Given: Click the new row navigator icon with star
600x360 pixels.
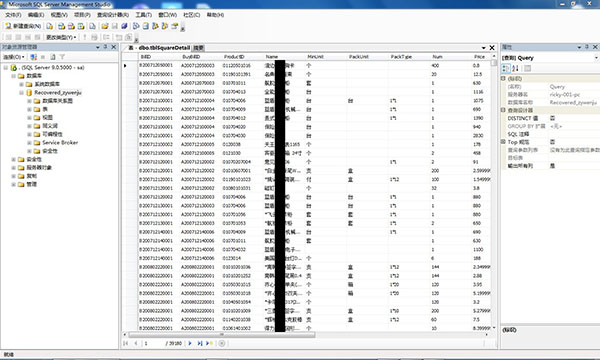Looking at the screenshot, I should 209,343.
